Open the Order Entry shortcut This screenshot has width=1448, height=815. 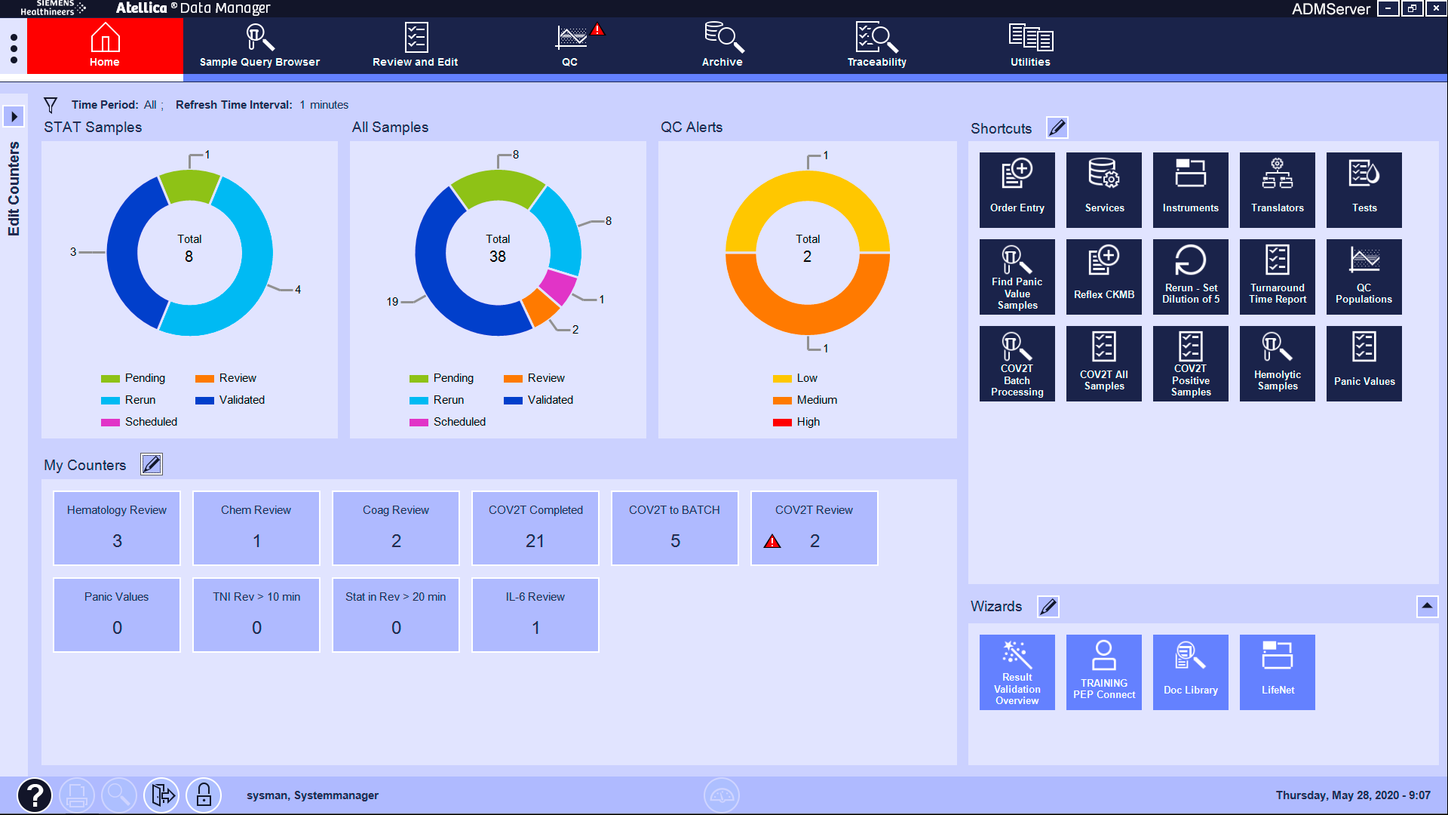pyautogui.click(x=1017, y=190)
